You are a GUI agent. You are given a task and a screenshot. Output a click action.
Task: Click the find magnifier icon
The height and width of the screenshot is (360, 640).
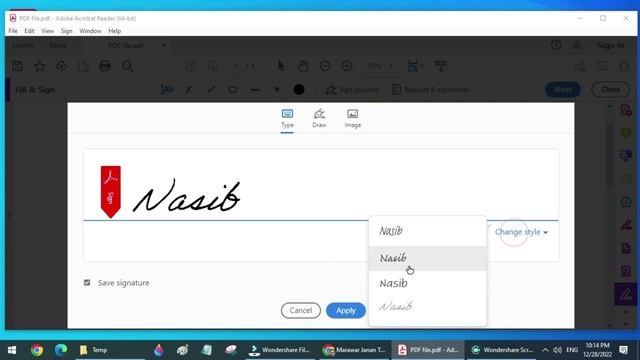(127, 66)
